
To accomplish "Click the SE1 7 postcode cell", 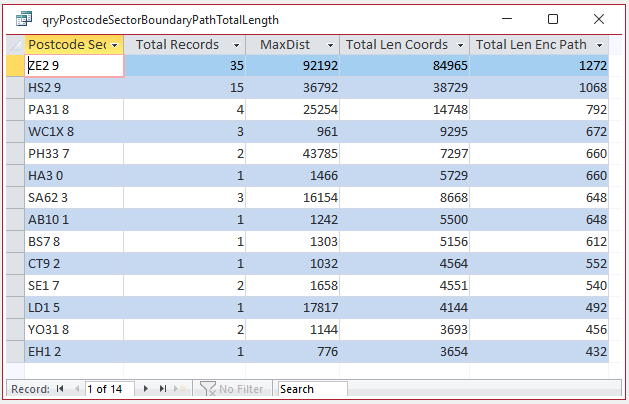I will pos(74,286).
